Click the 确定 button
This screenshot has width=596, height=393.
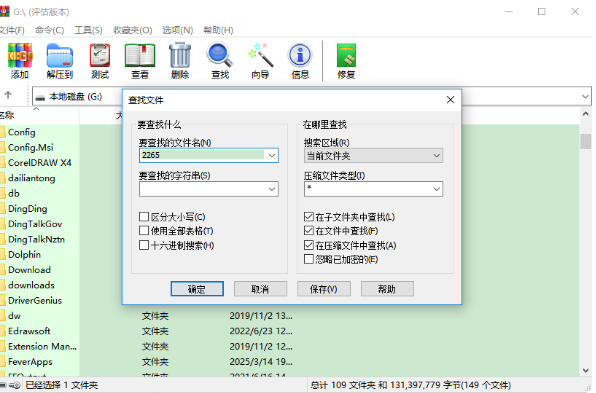point(197,289)
